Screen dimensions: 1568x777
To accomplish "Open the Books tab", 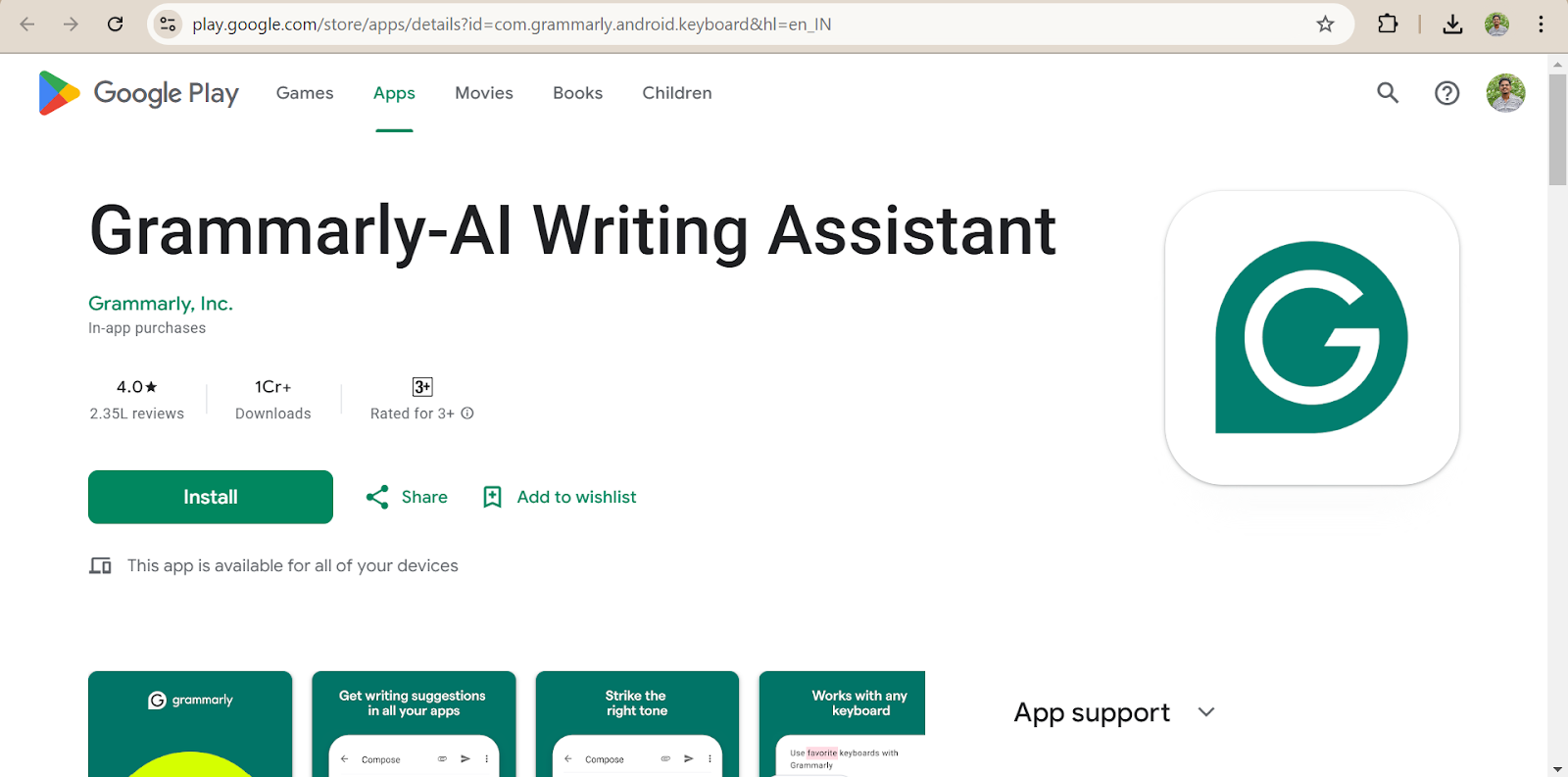I will tap(577, 93).
